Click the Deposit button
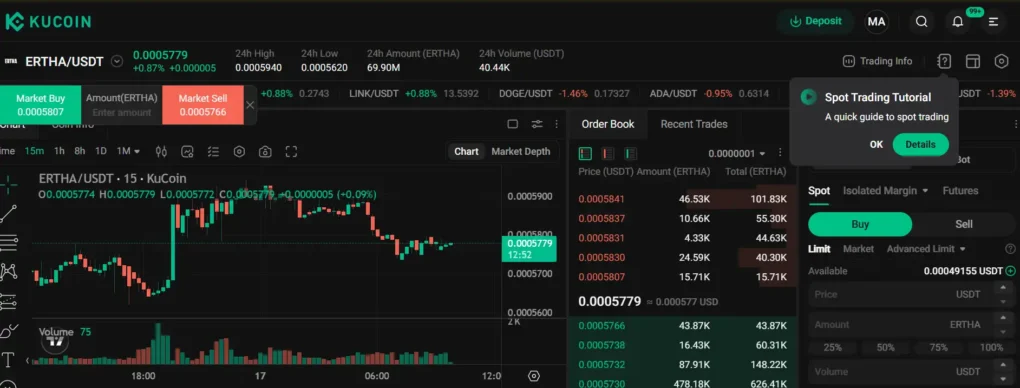 point(816,21)
